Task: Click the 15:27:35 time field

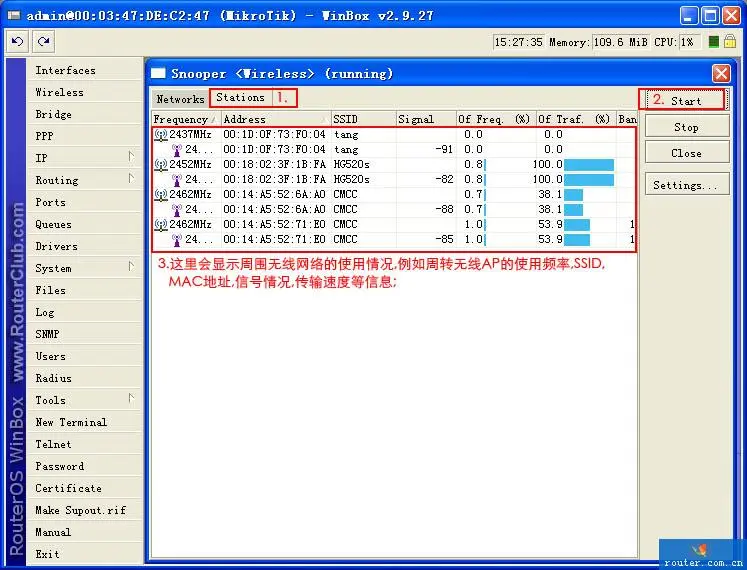Action: [x=518, y=42]
